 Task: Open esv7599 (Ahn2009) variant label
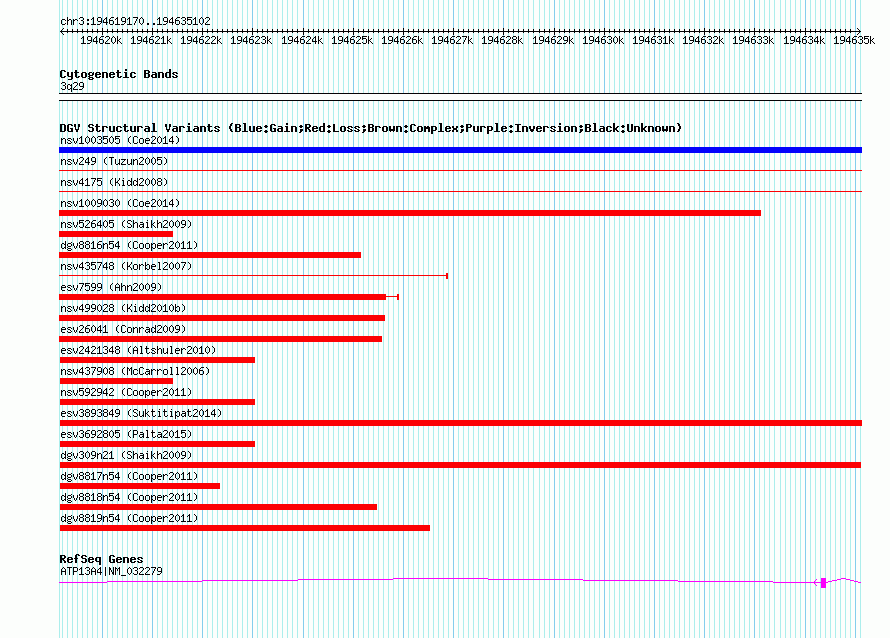pos(111,287)
